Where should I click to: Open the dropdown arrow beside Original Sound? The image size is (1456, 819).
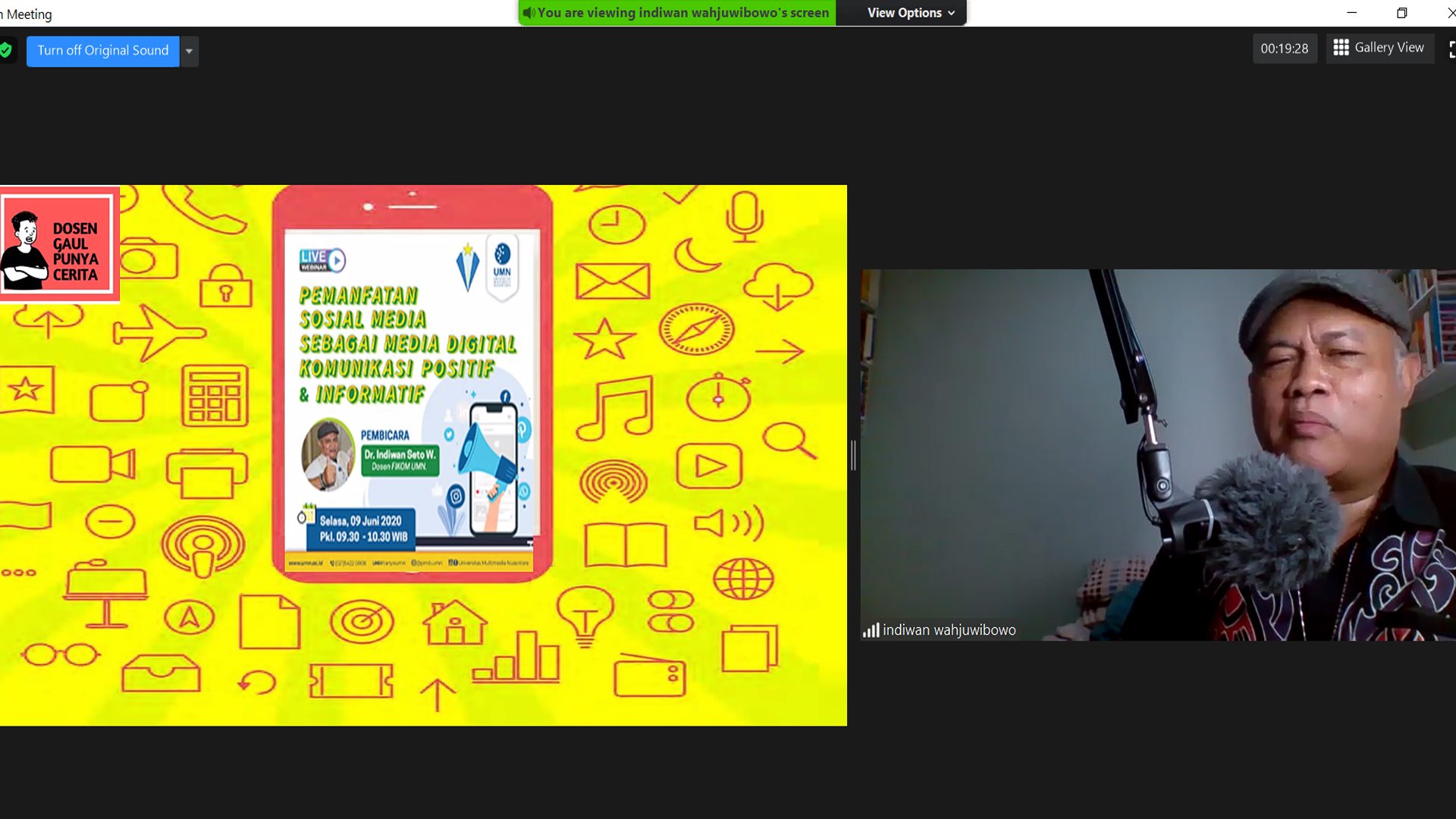point(189,52)
